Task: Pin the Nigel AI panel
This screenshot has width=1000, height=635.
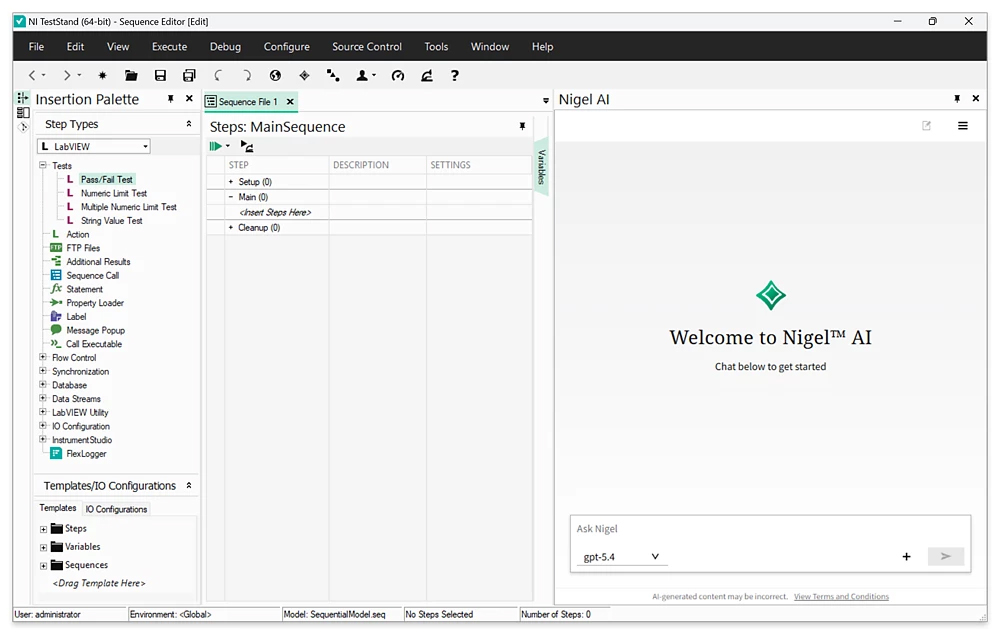Action: [x=957, y=98]
